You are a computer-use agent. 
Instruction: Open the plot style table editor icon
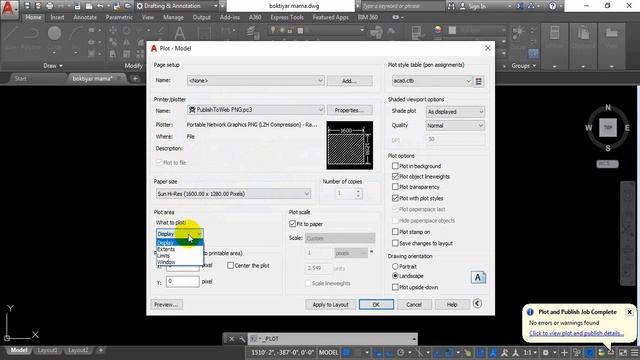coord(478,81)
